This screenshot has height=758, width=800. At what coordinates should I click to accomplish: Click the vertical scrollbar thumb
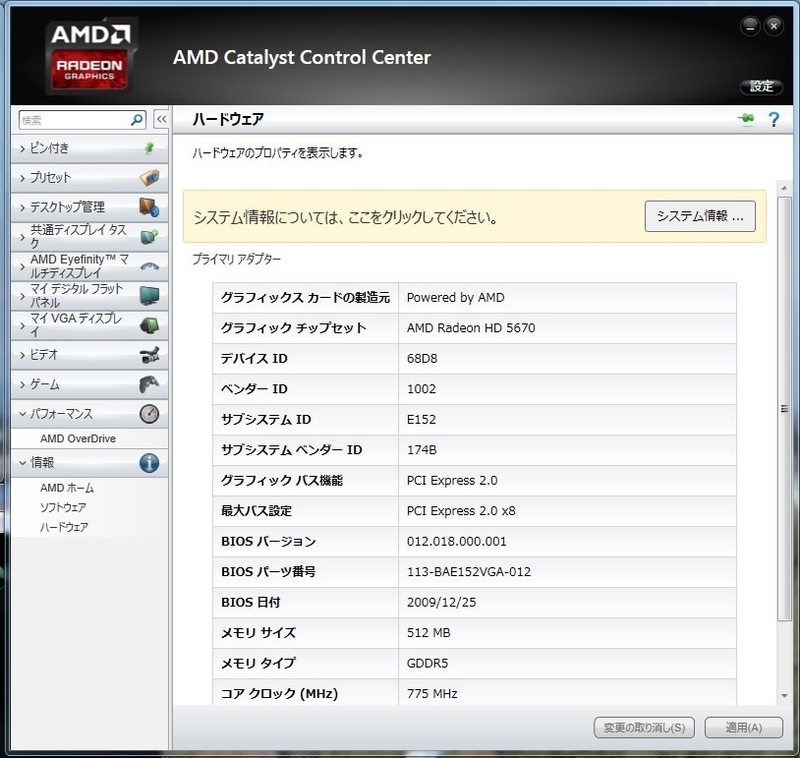click(x=785, y=409)
